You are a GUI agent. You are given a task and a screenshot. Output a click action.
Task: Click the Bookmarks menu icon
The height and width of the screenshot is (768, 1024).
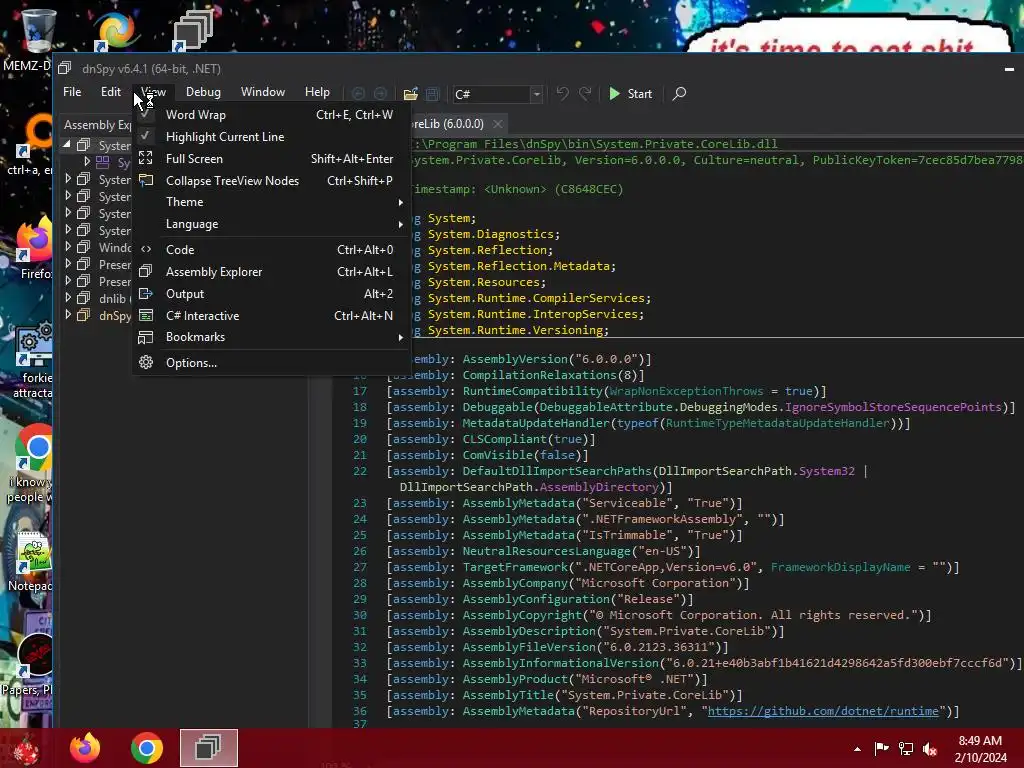(x=146, y=337)
